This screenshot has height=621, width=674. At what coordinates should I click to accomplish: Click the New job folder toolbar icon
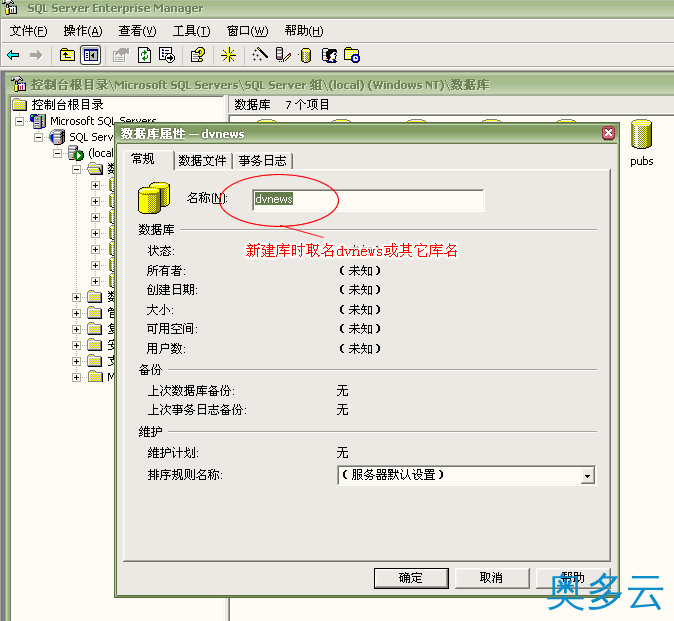[x=352, y=55]
